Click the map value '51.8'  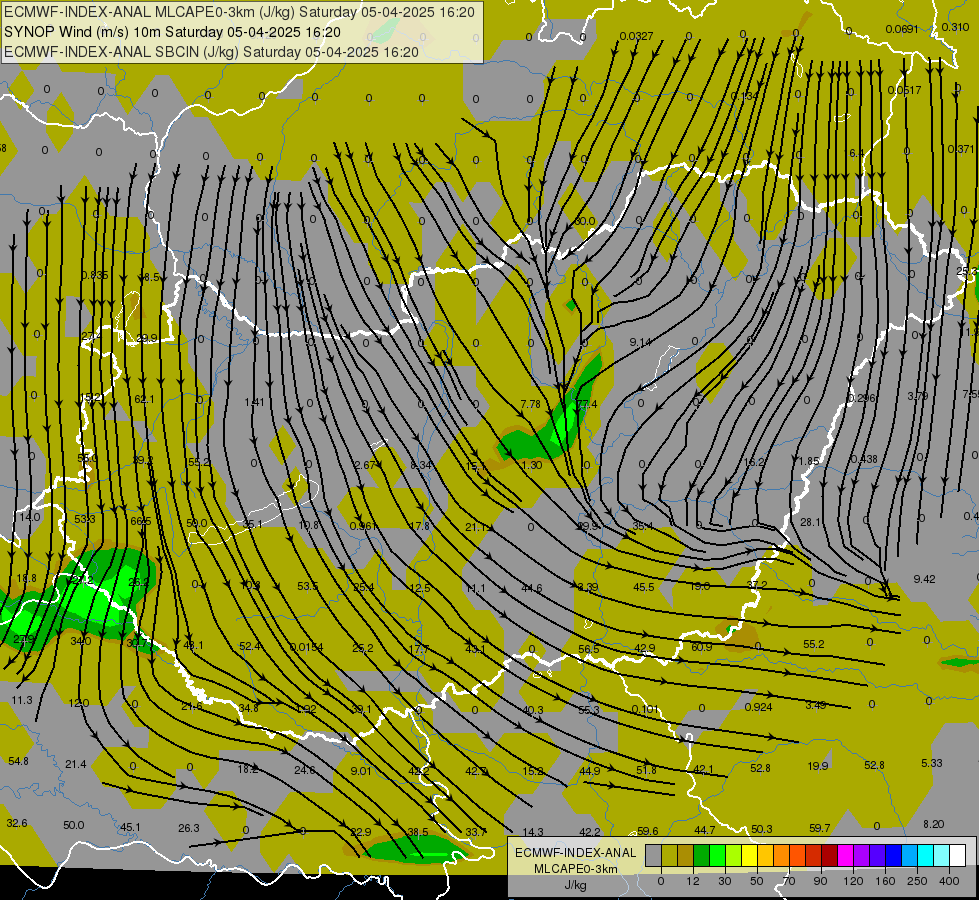click(646, 769)
